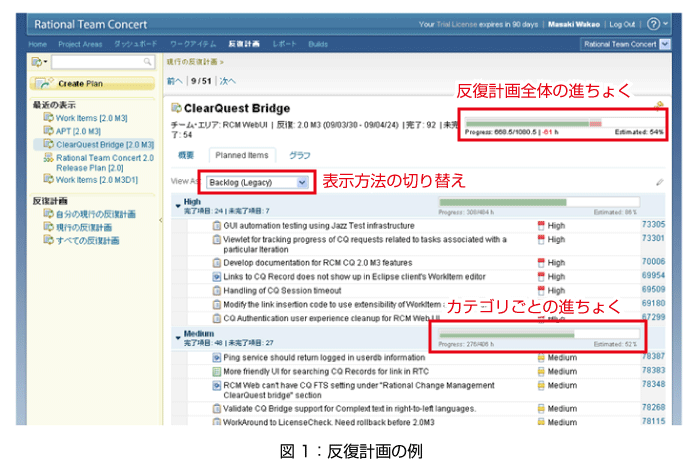Click icon beside すべての反復計画
The image size is (700, 470).
pos(48,240)
